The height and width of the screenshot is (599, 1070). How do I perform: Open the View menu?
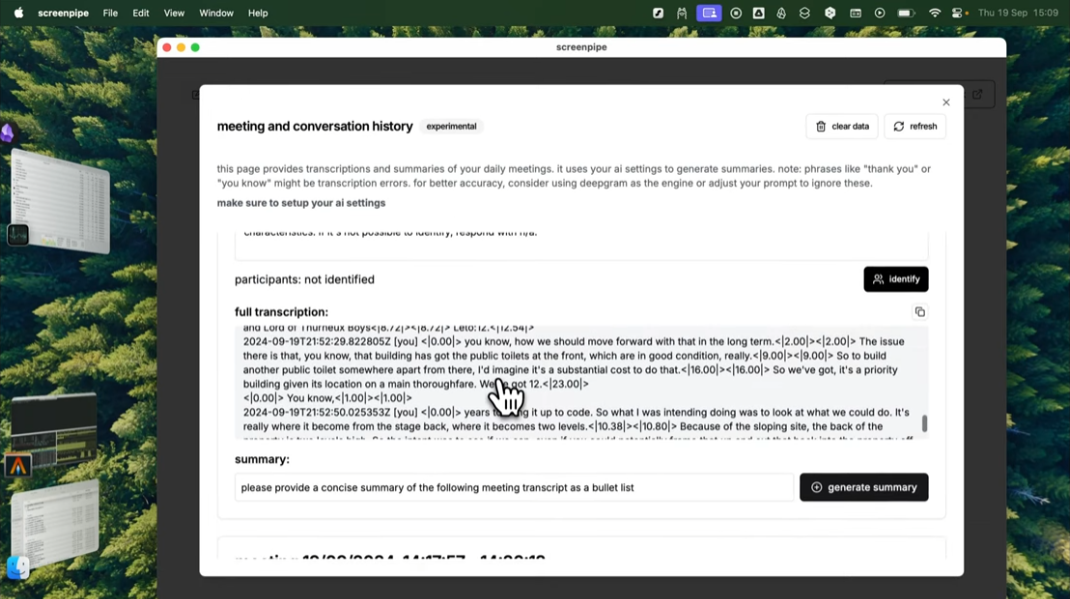click(x=174, y=13)
